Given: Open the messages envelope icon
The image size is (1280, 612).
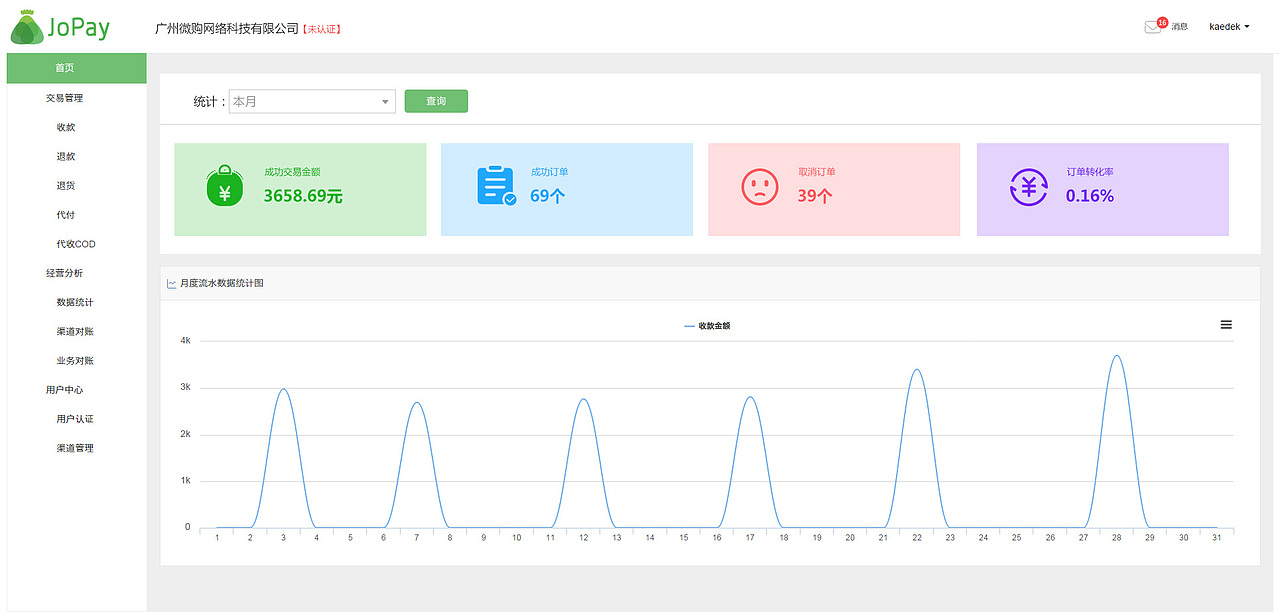Looking at the screenshot, I should pyautogui.click(x=1152, y=27).
